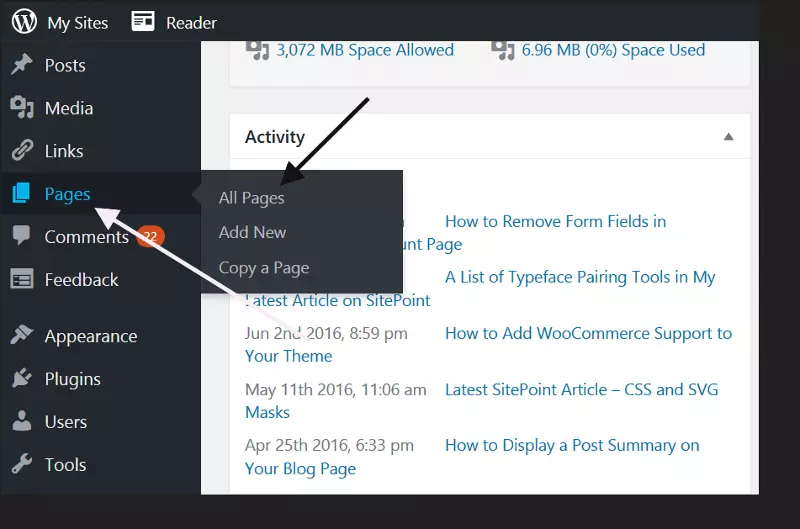Choose Add New in Pages submenu
800x529 pixels.
coord(252,232)
